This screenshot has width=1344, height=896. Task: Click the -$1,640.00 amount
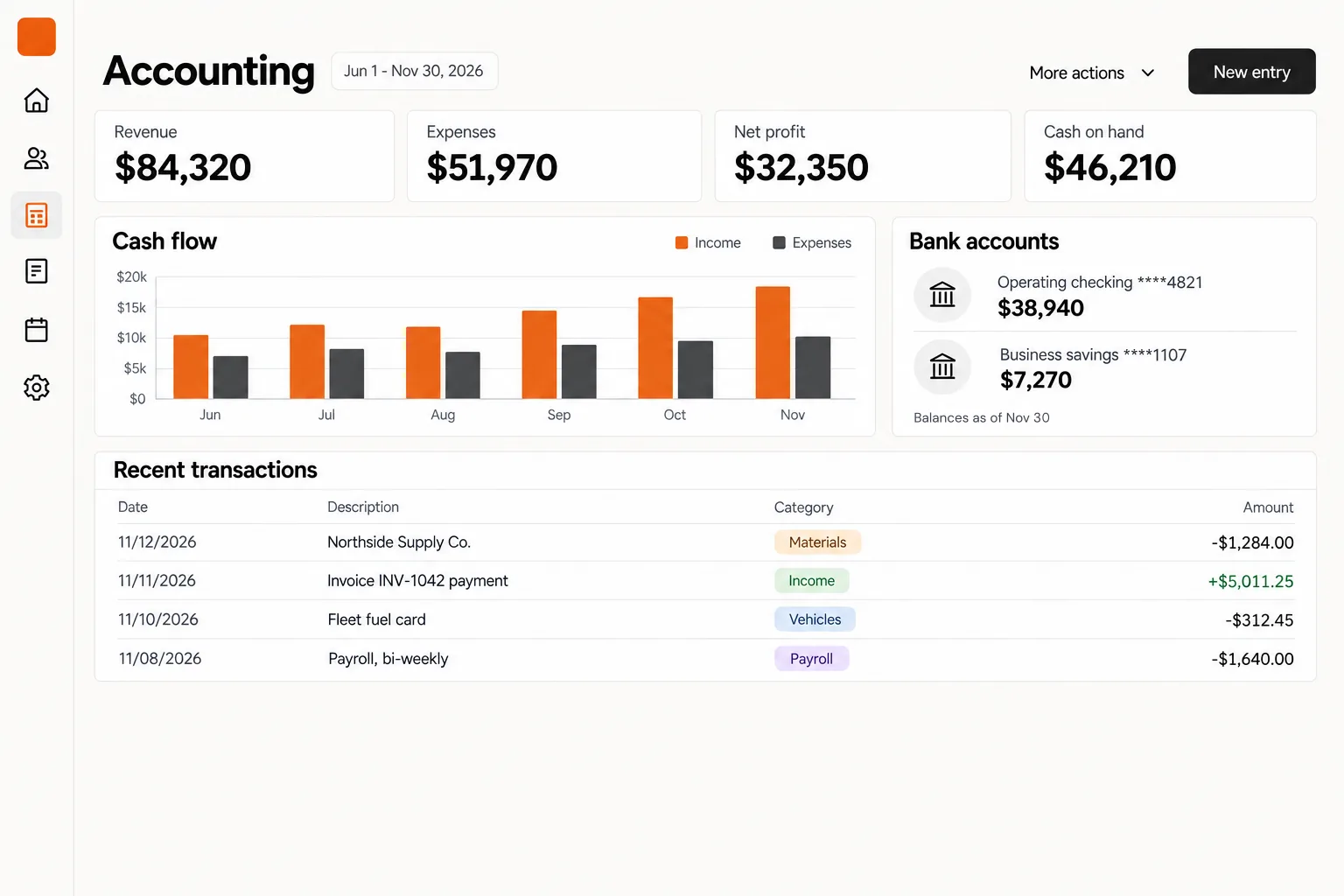pyautogui.click(x=1252, y=659)
